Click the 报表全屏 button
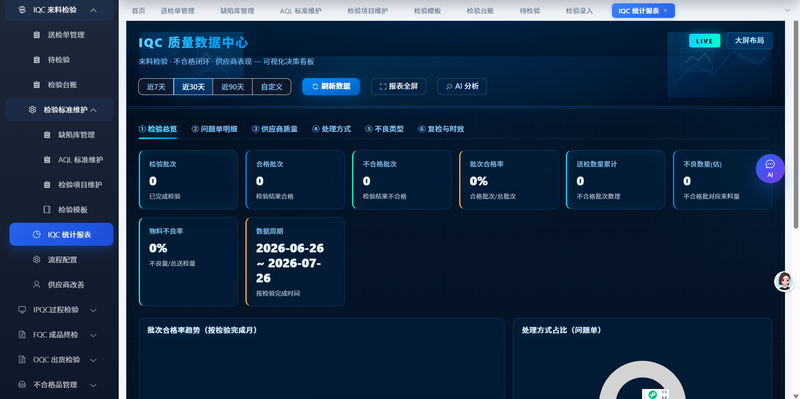Image resolution: width=800 pixels, height=399 pixels. [398, 87]
